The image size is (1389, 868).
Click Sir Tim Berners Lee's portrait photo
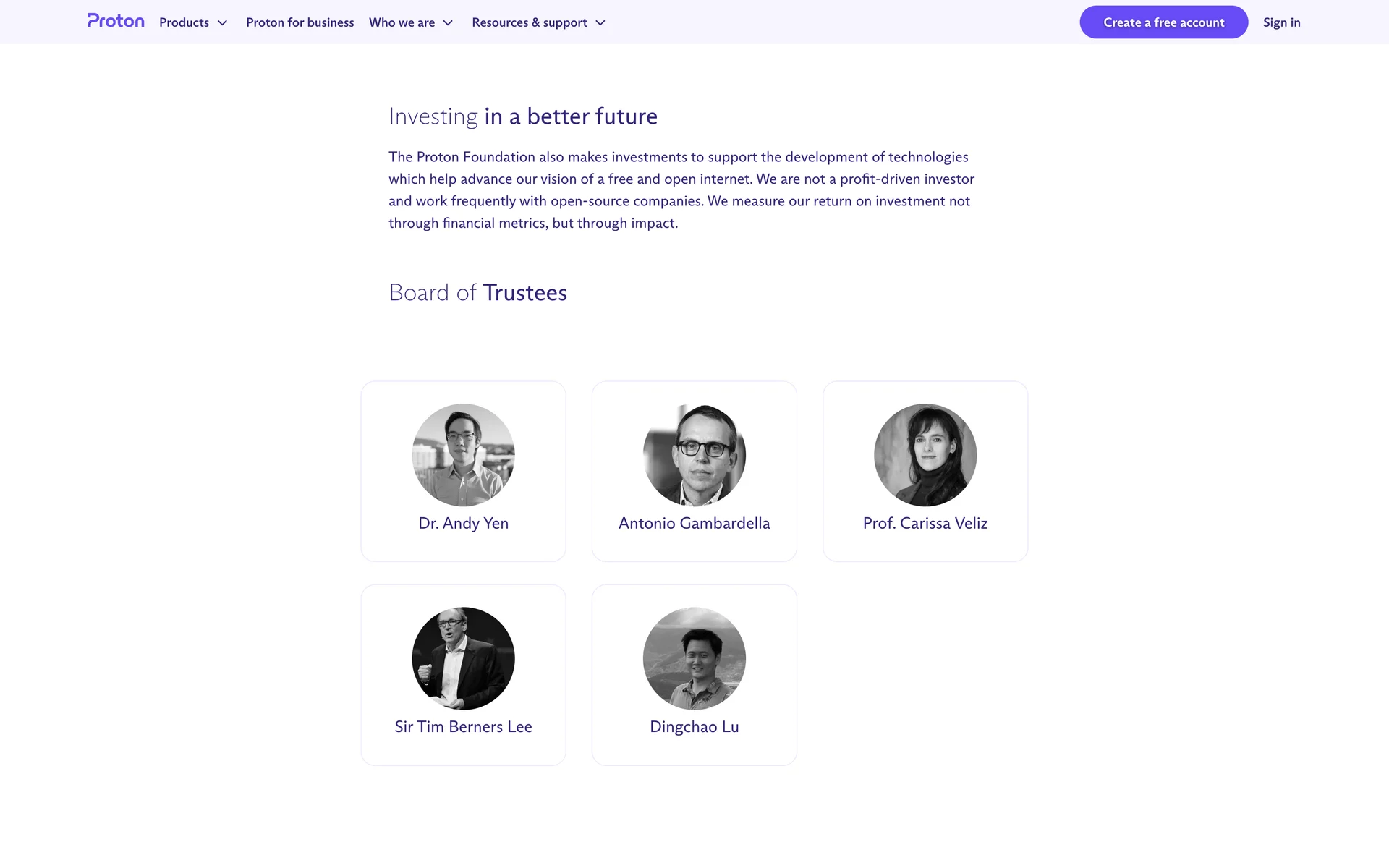[463, 658]
